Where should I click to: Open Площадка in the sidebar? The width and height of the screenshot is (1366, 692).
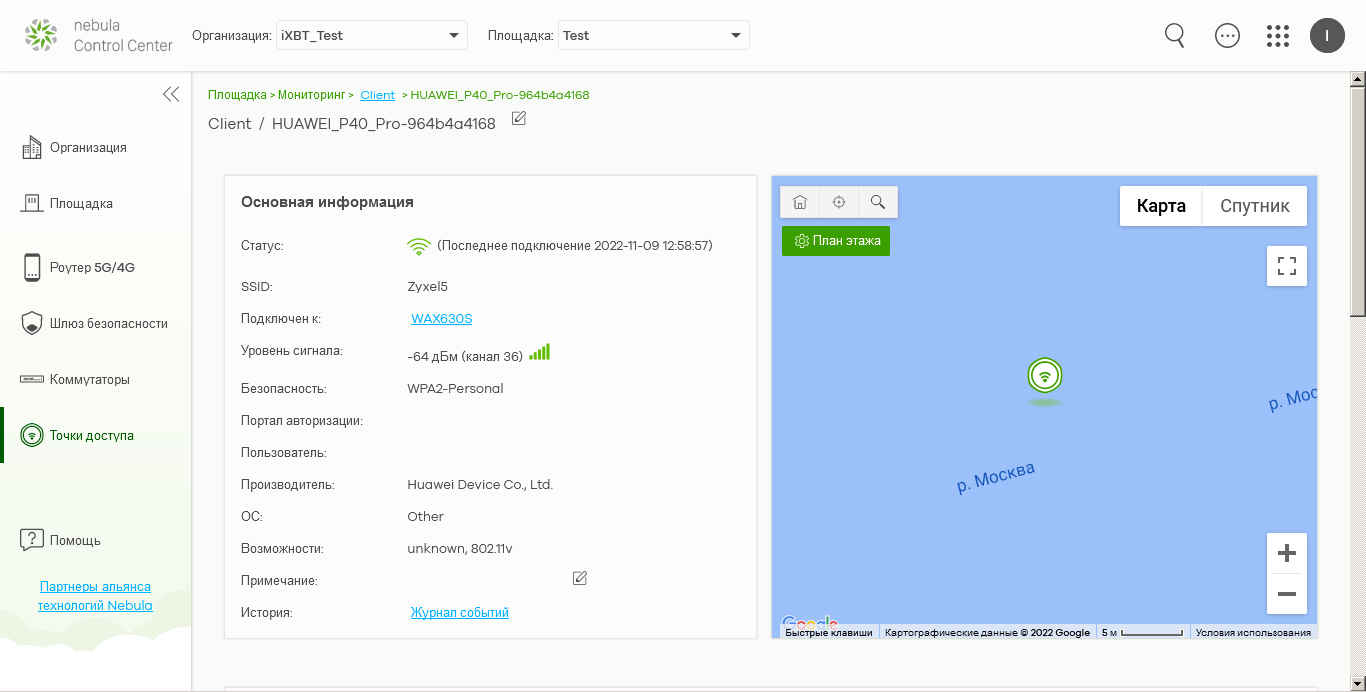click(x=81, y=203)
